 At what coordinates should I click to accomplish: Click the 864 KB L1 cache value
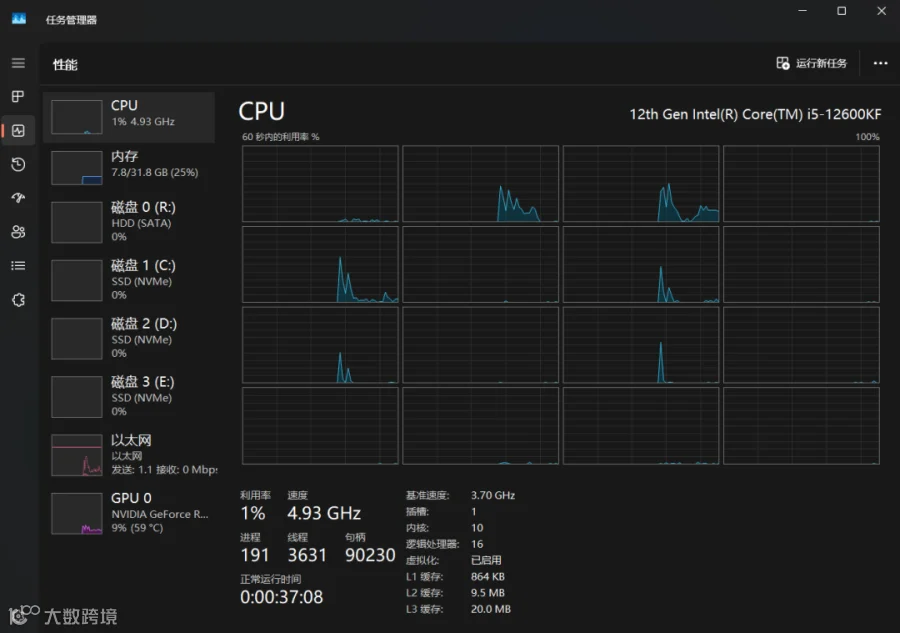click(487, 576)
